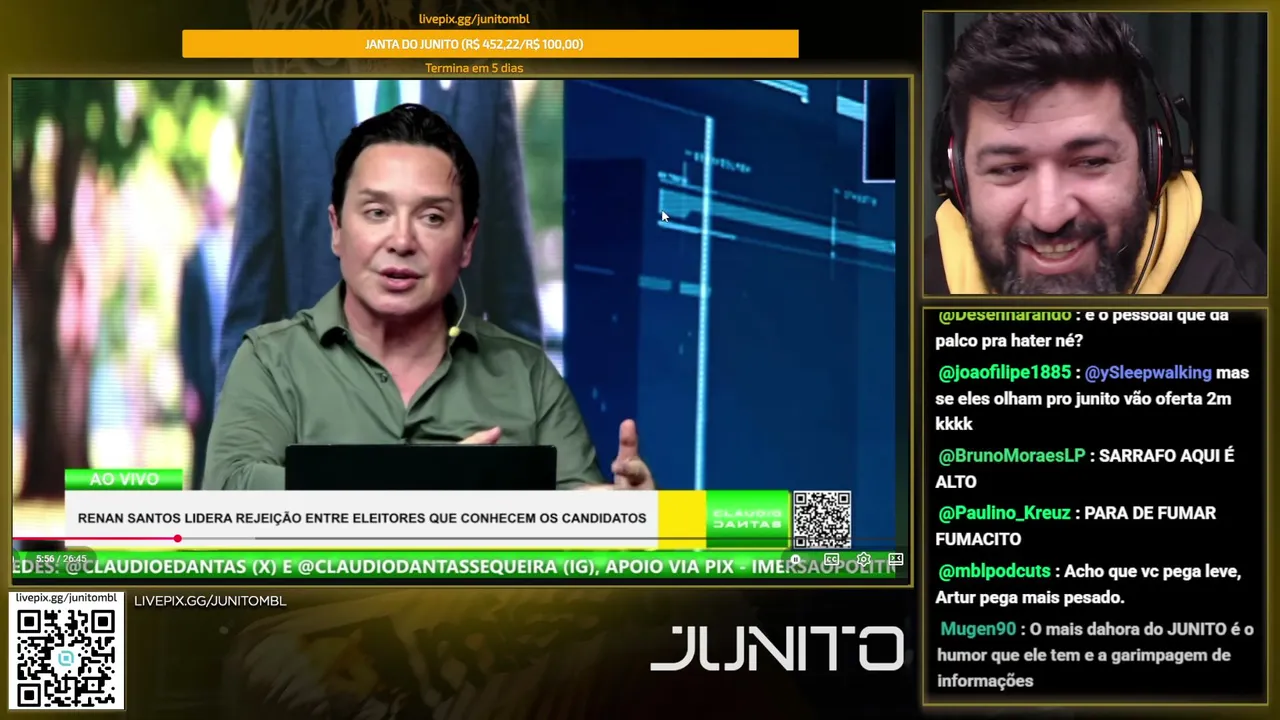The height and width of the screenshot is (720, 1280).
Task: Click the large livepix QR code below the video
Action: click(x=66, y=658)
